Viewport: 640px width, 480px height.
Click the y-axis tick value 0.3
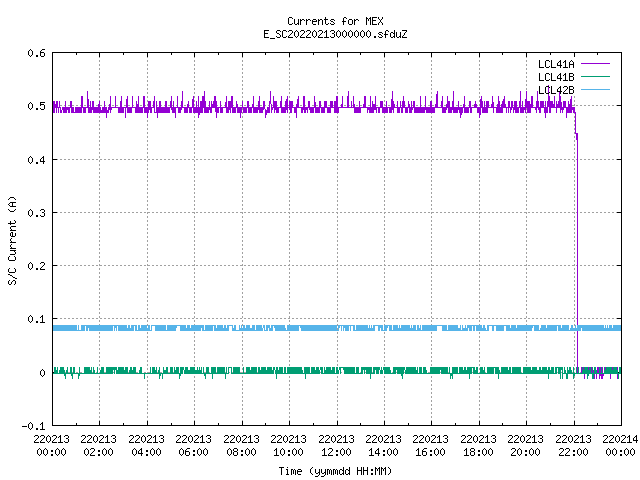coord(36,213)
